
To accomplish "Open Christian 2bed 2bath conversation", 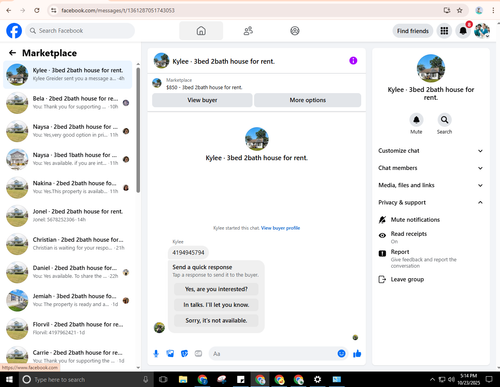I will click(68, 244).
